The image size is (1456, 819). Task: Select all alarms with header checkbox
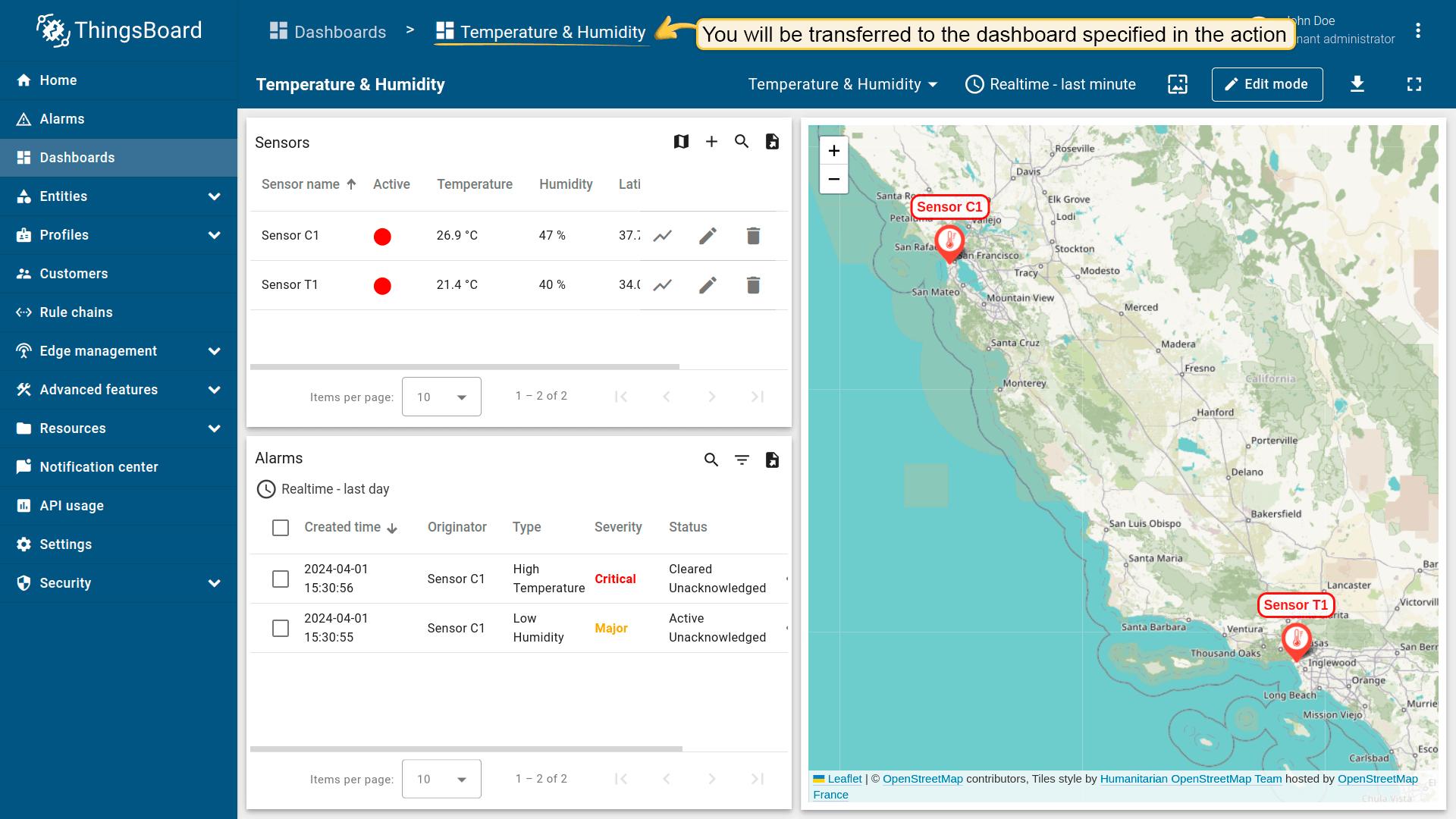281,528
